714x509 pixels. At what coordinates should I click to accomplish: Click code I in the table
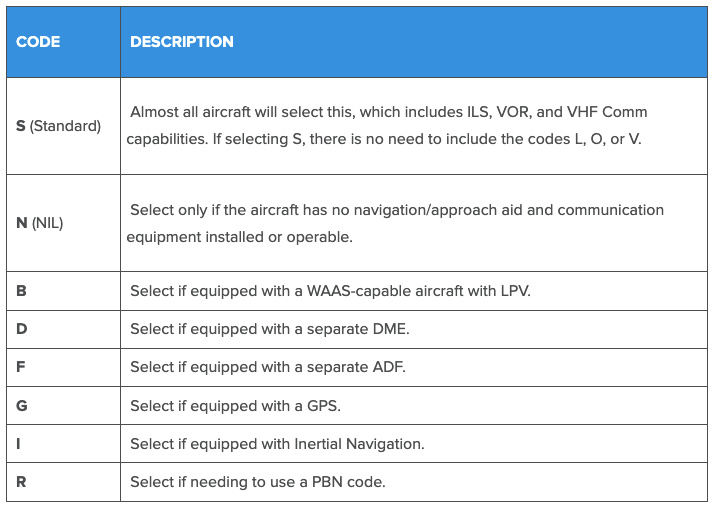19,444
